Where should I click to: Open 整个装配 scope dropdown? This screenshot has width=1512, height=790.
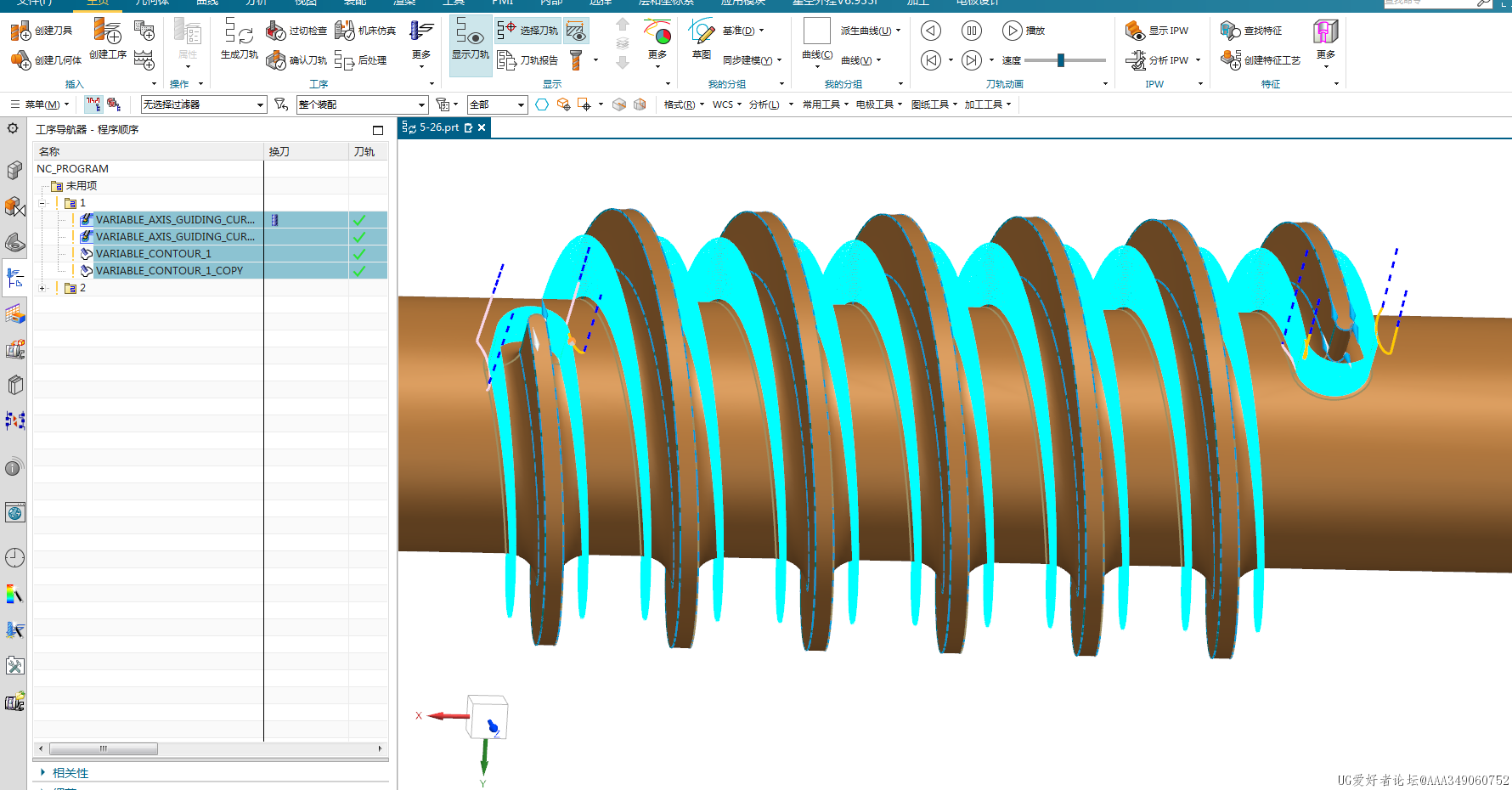(362, 104)
